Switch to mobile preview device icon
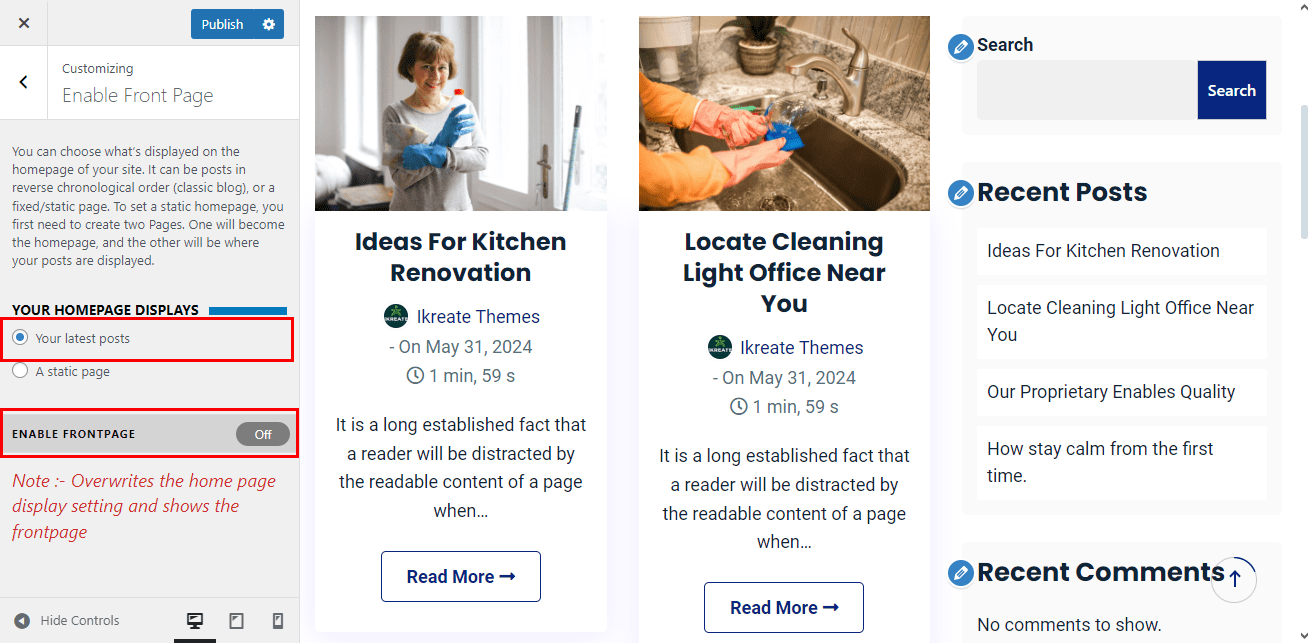The height and width of the screenshot is (643, 1312). click(x=278, y=621)
